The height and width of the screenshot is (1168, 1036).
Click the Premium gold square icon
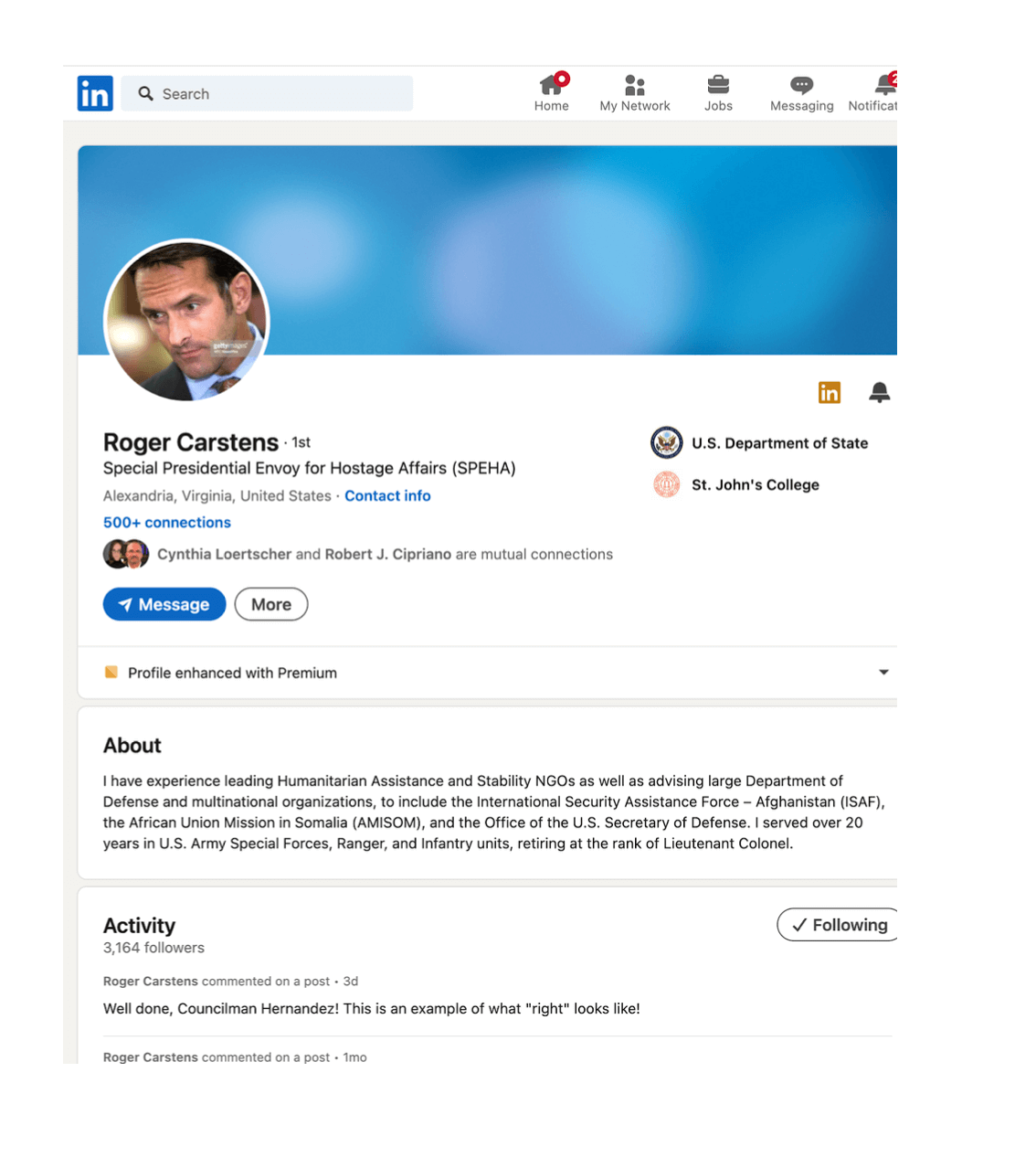click(x=111, y=672)
